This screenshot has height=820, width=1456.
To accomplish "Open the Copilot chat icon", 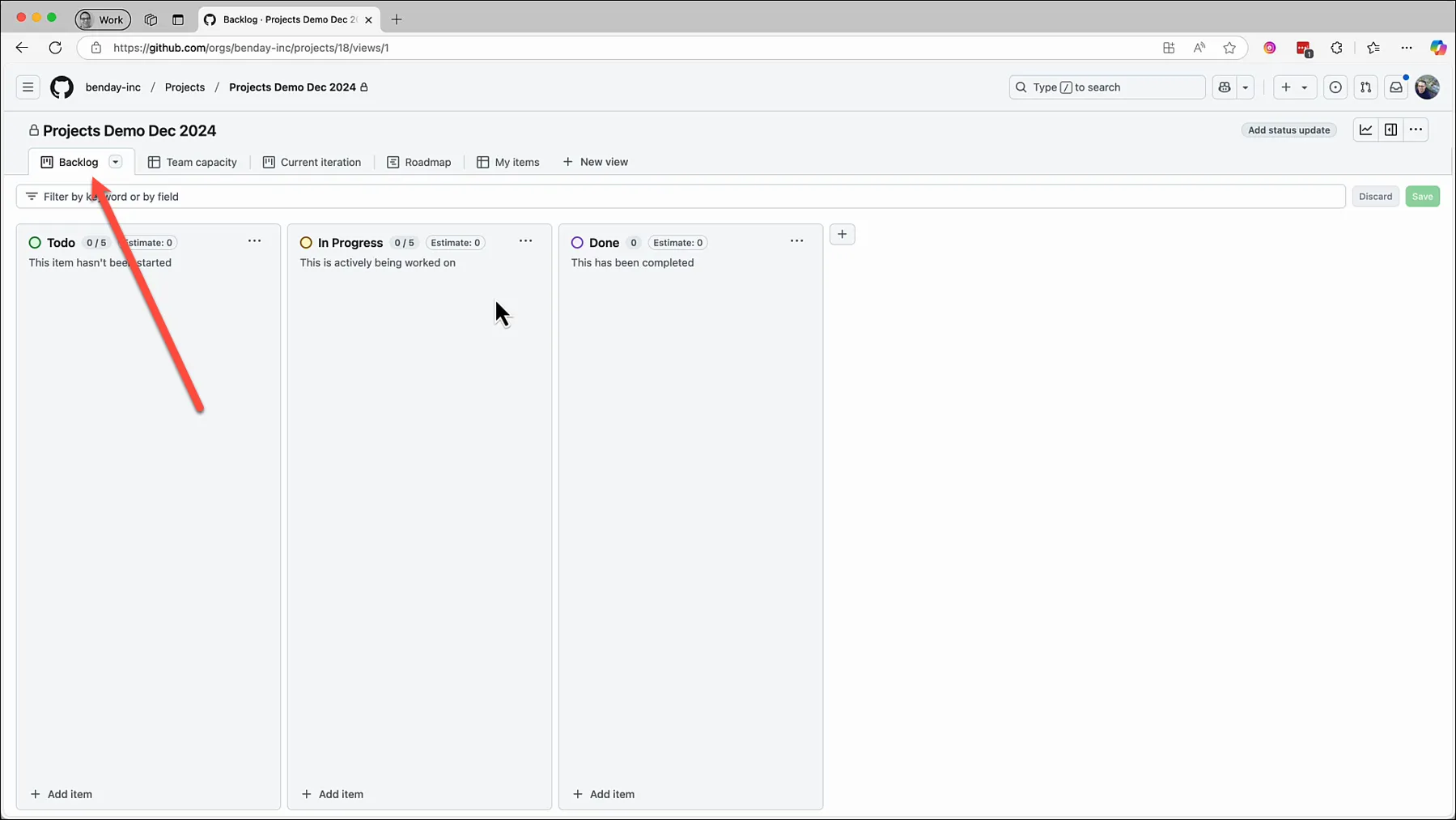I will tap(1225, 87).
